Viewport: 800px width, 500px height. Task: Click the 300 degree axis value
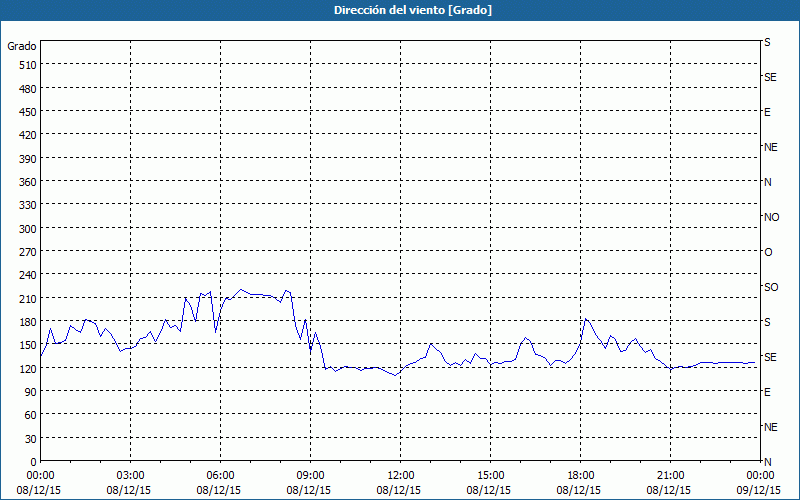click(x=29, y=229)
